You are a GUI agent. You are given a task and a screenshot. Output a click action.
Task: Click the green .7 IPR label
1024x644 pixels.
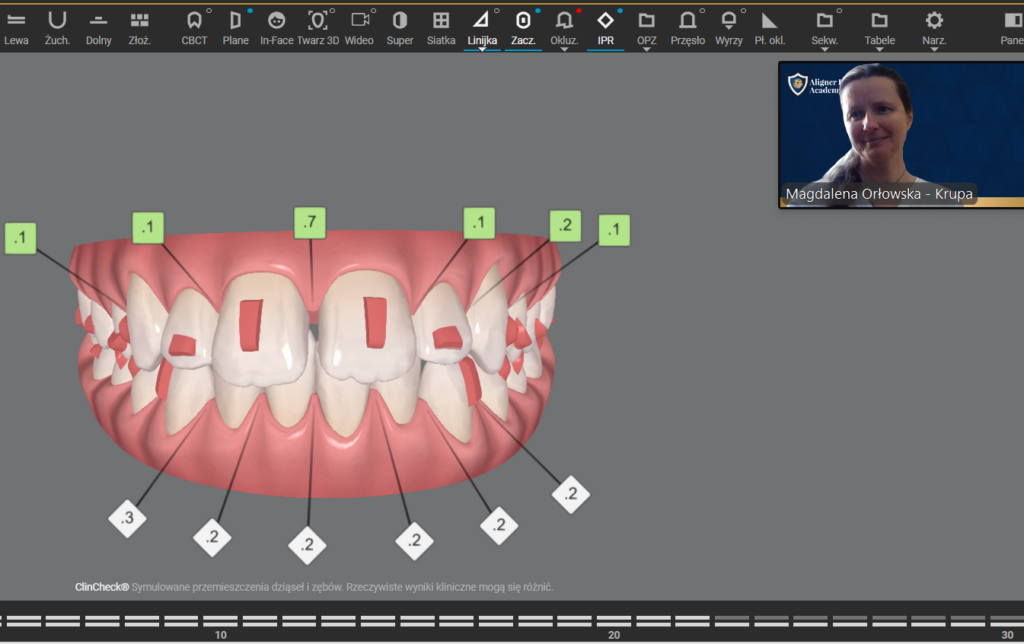point(310,223)
